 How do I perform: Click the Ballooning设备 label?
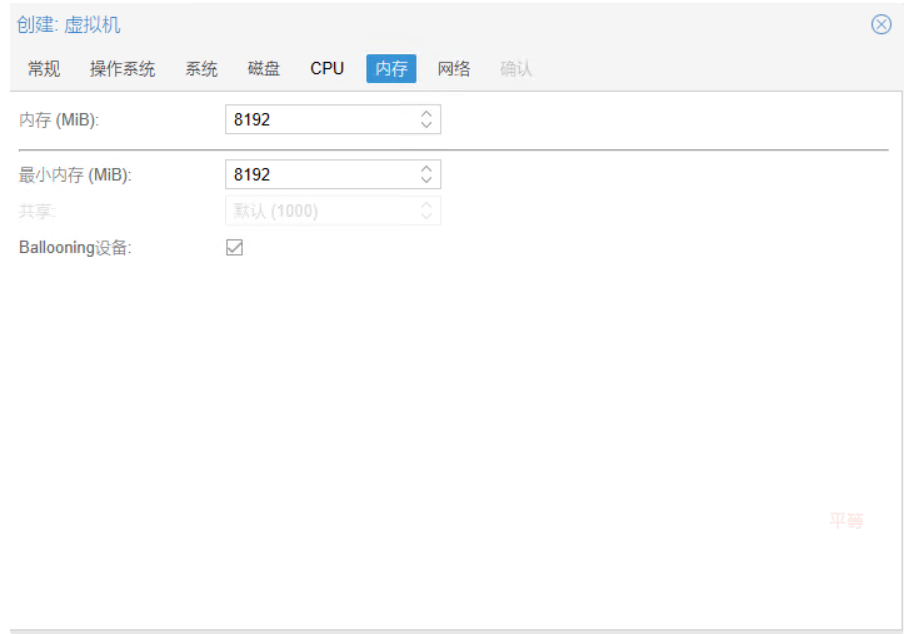point(75,248)
